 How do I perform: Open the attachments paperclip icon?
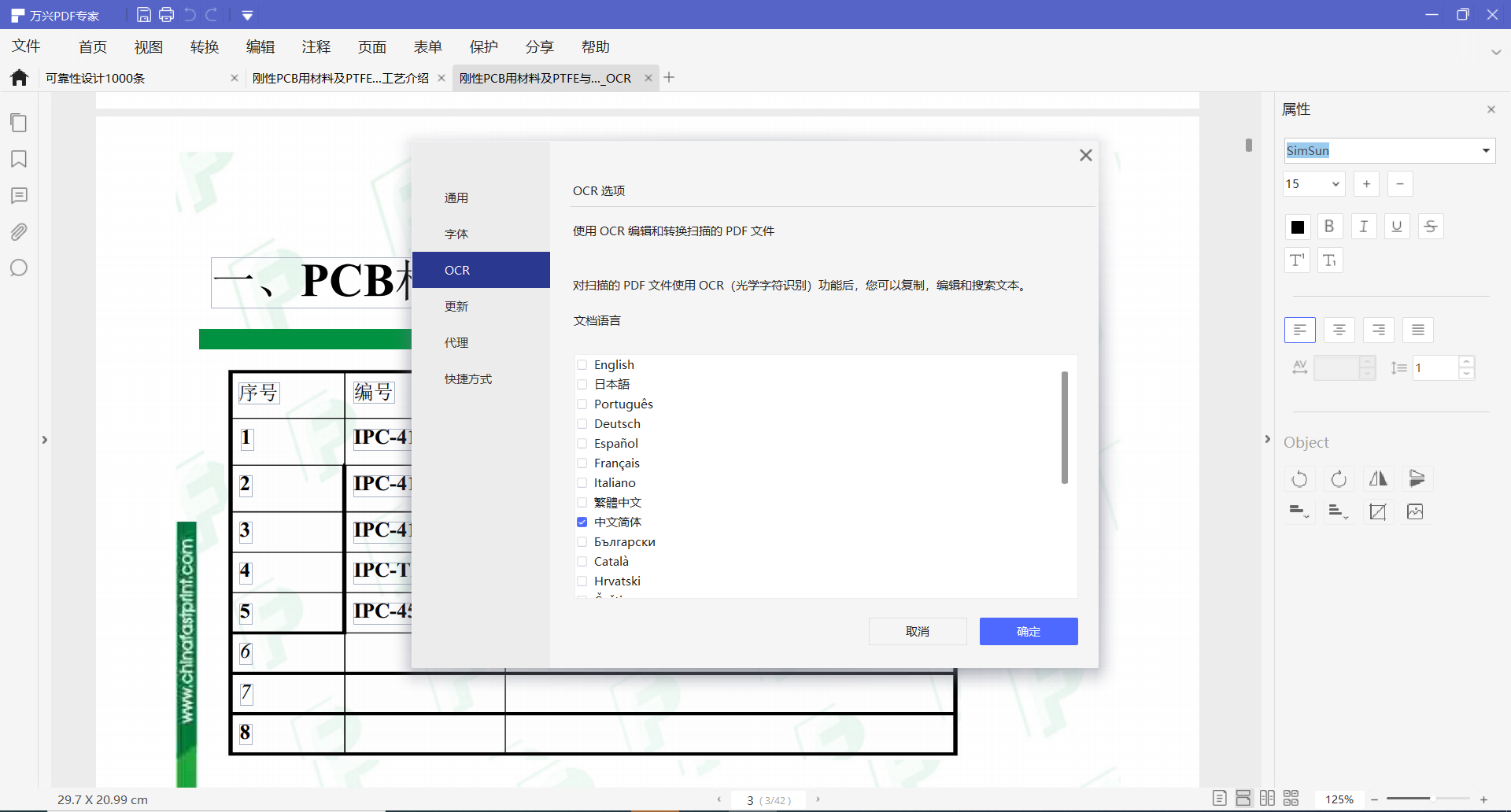[19, 232]
